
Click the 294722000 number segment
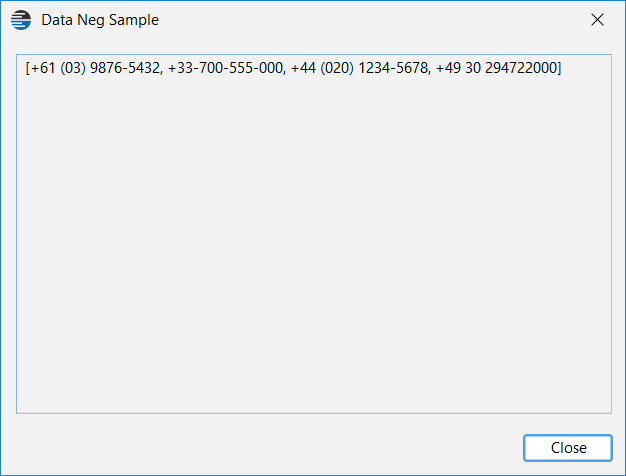[x=521, y=68]
